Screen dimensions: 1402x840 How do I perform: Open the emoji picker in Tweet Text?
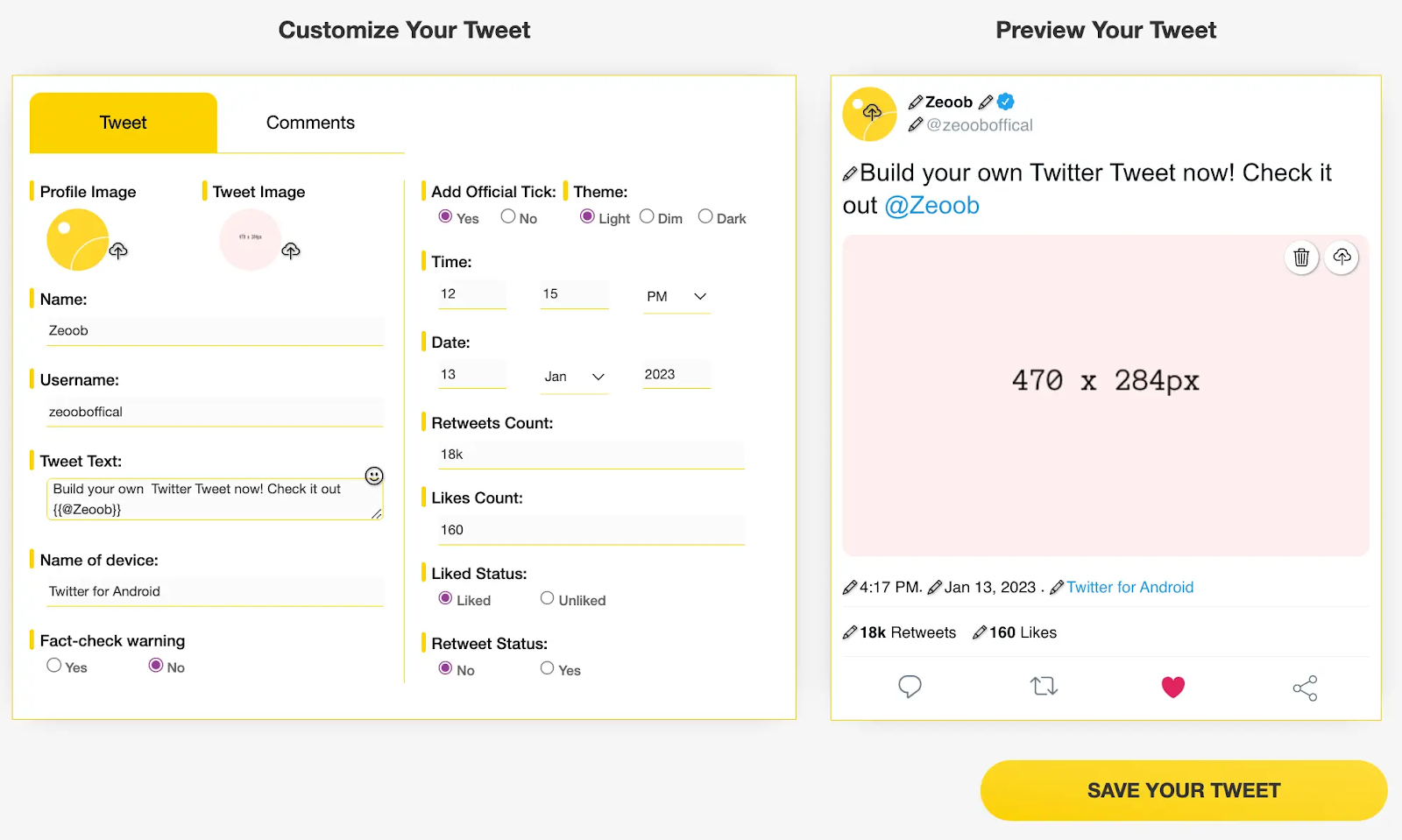374,476
